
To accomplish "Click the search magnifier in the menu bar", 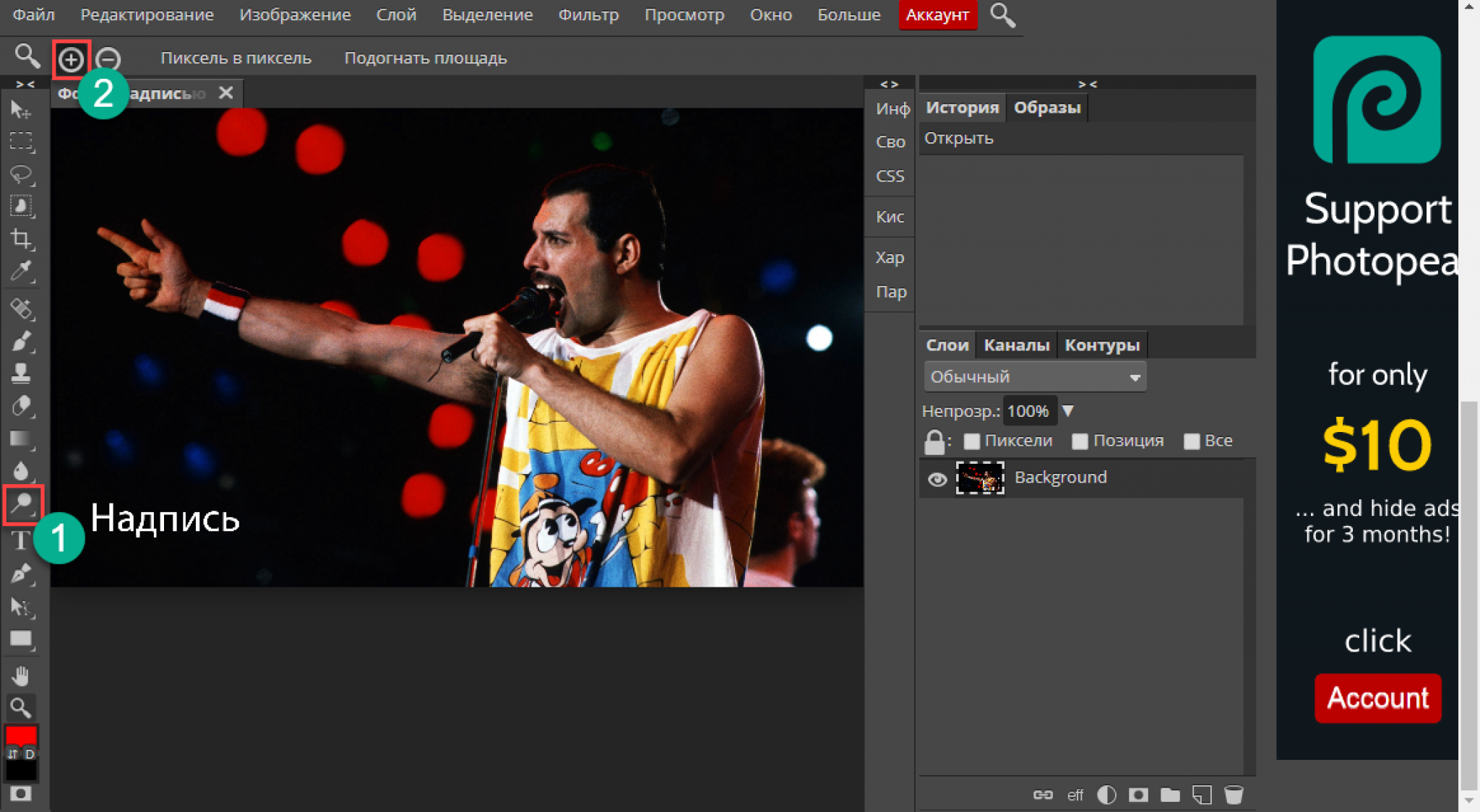I will (1002, 14).
